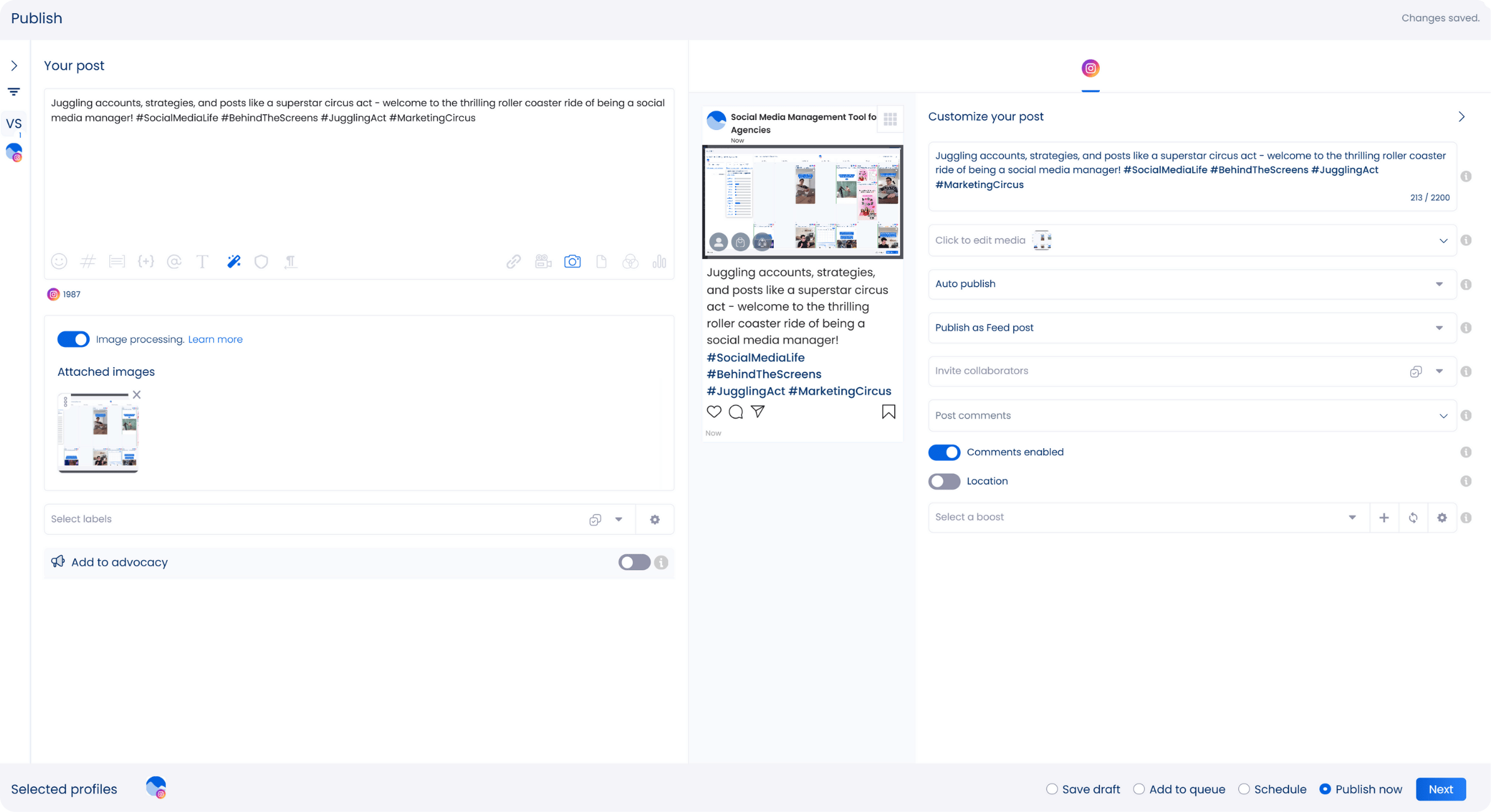The height and width of the screenshot is (812, 1492).
Task: Click the bookmark icon in the post preview
Action: pyautogui.click(x=888, y=412)
